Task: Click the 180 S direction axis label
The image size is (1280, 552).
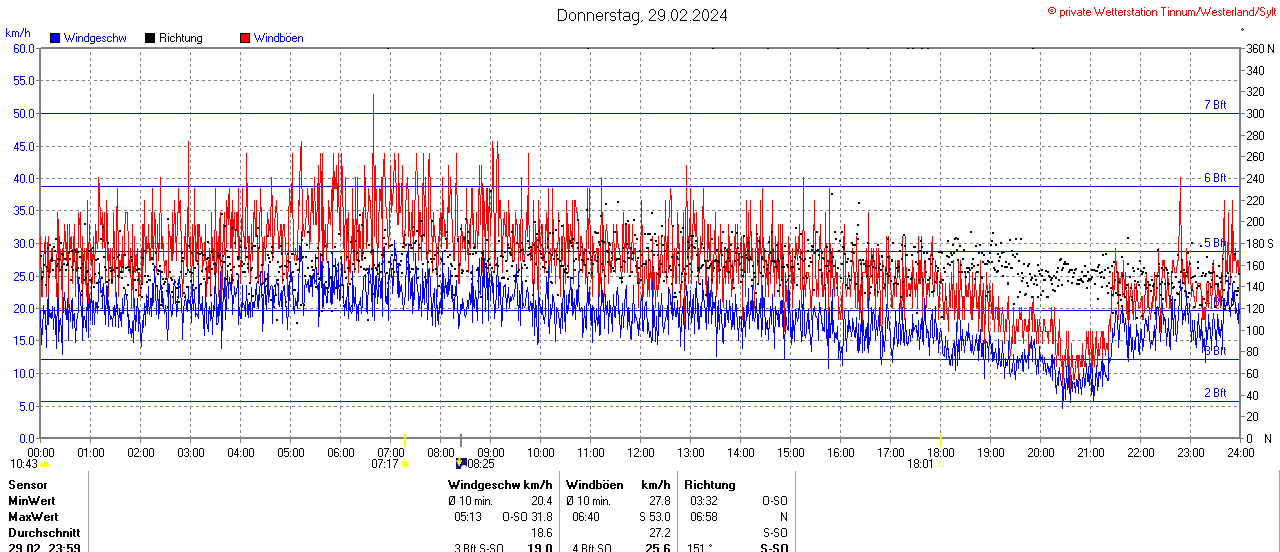Action: [x=1260, y=244]
